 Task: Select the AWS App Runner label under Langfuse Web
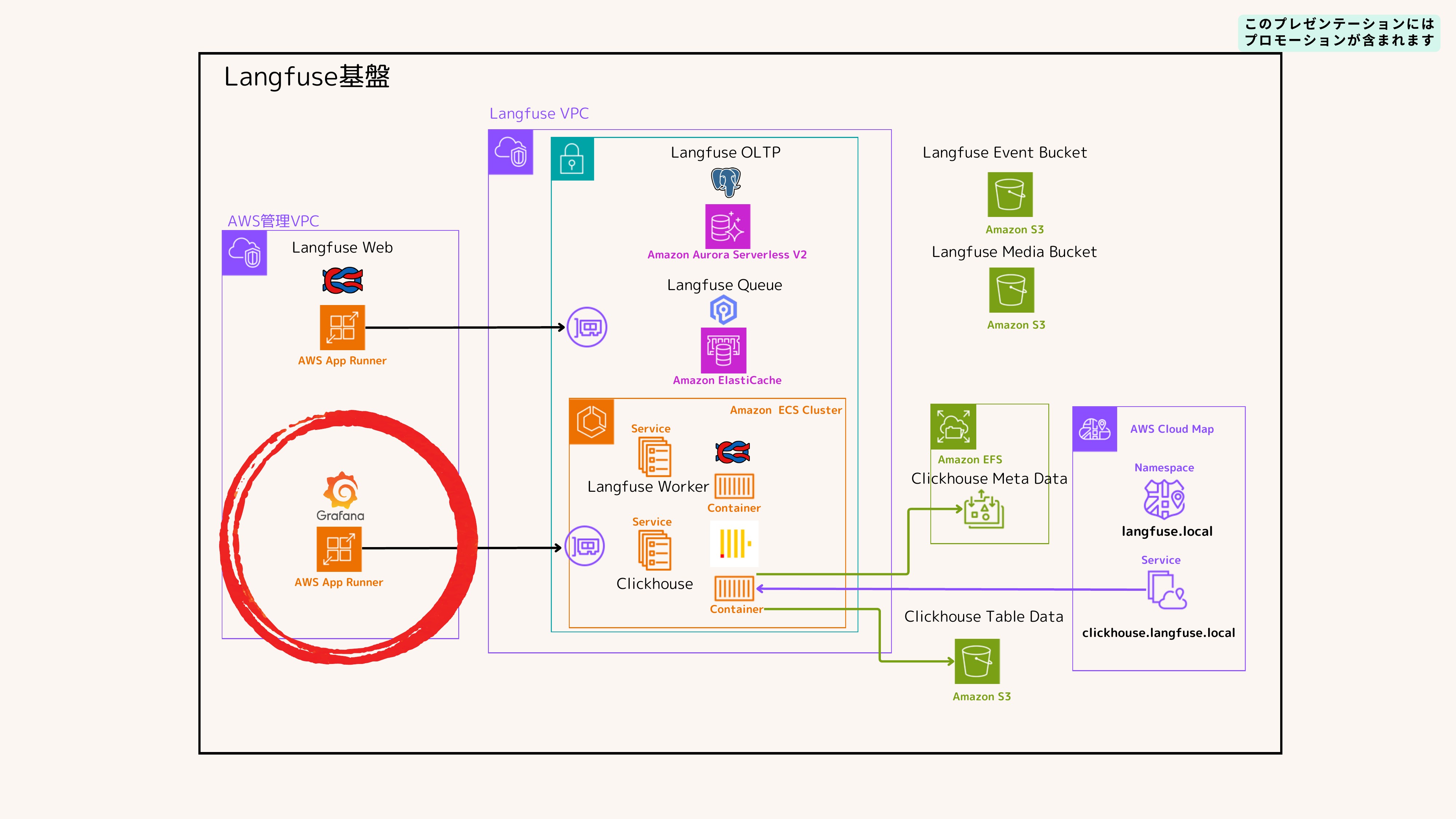pos(343,361)
